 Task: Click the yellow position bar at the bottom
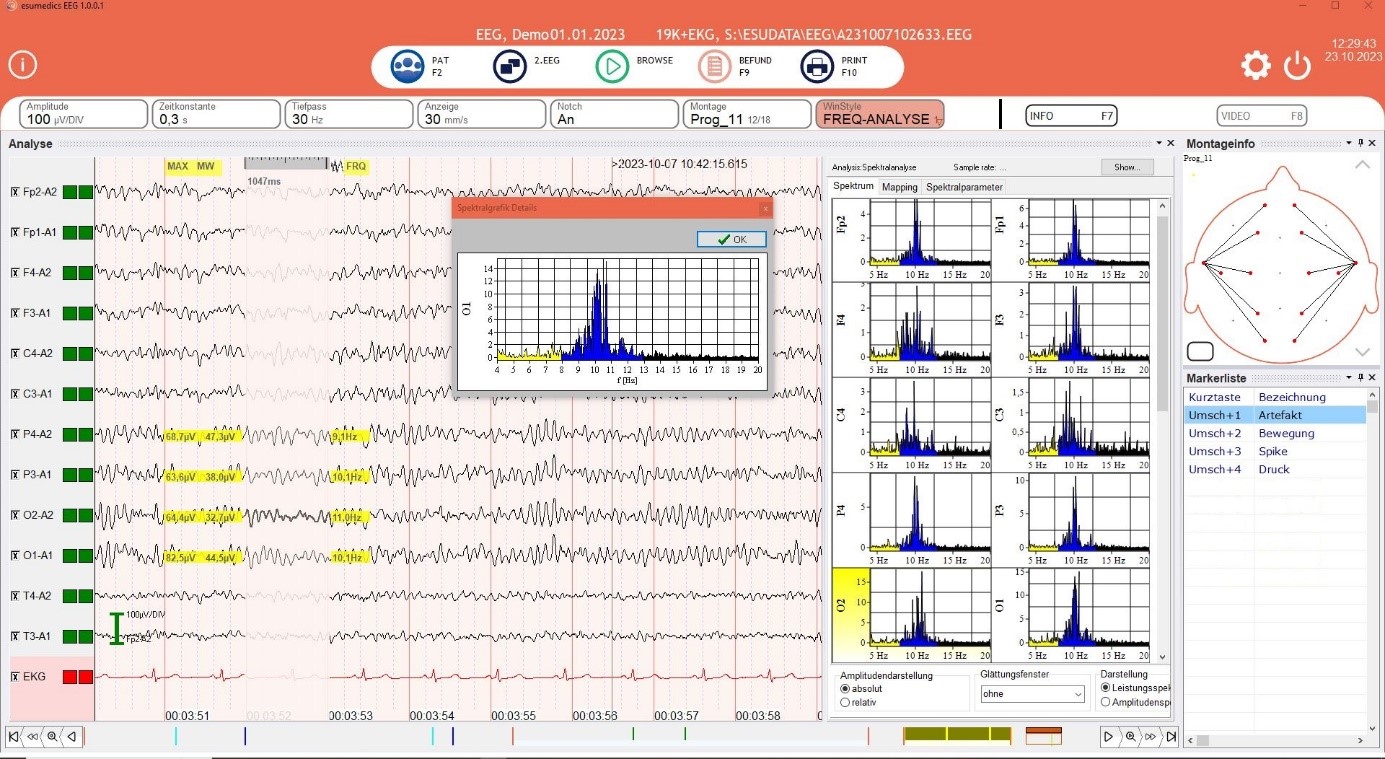coord(955,736)
